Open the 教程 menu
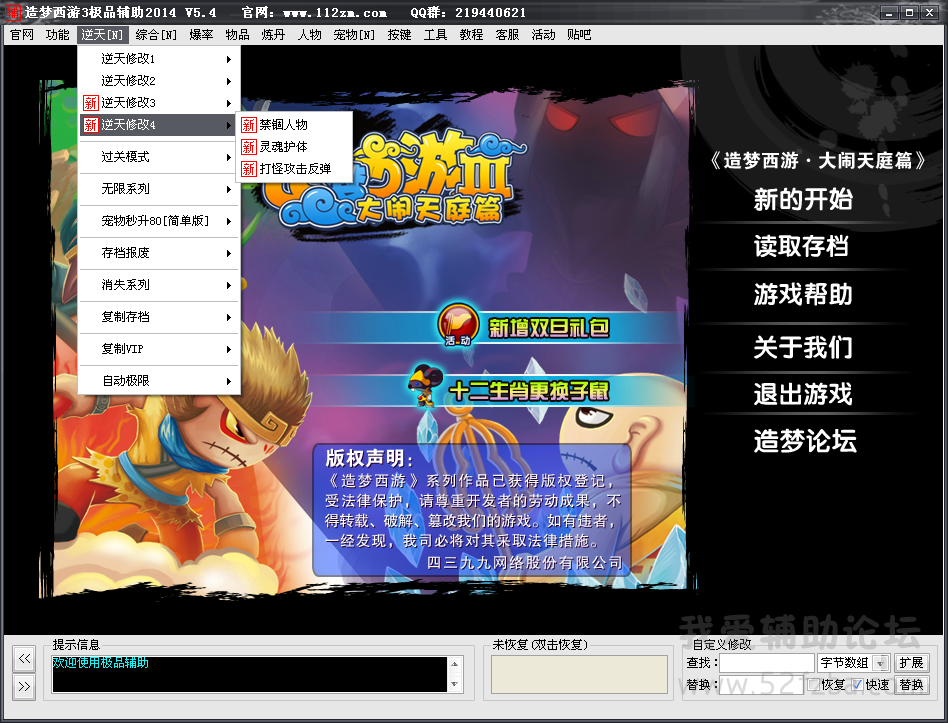This screenshot has width=948, height=723. coord(471,35)
